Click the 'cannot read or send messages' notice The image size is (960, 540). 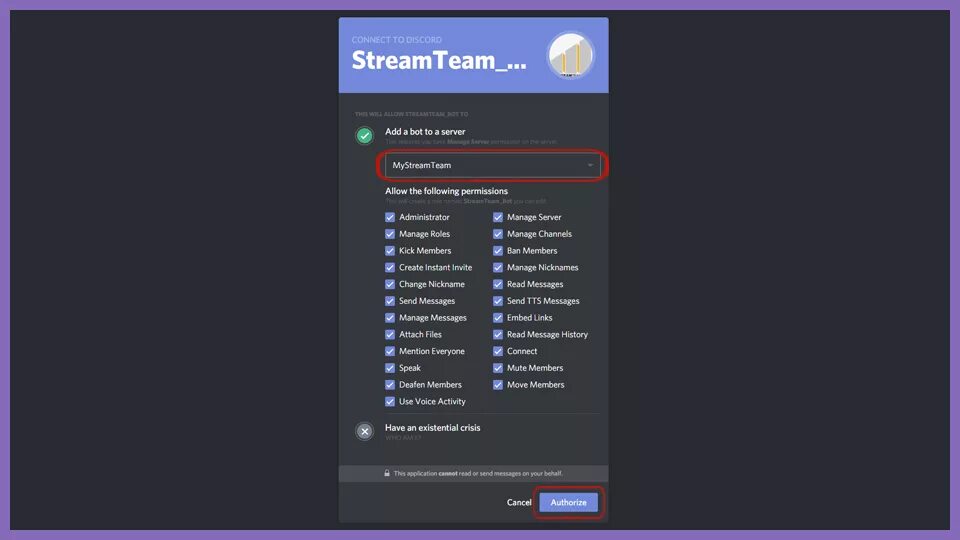coord(478,473)
